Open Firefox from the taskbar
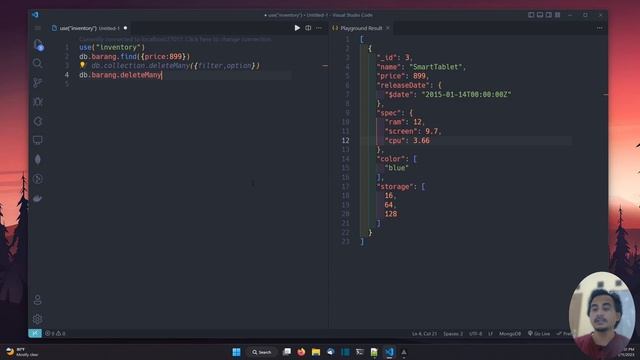This screenshot has height=360, width=640. (x=301, y=352)
